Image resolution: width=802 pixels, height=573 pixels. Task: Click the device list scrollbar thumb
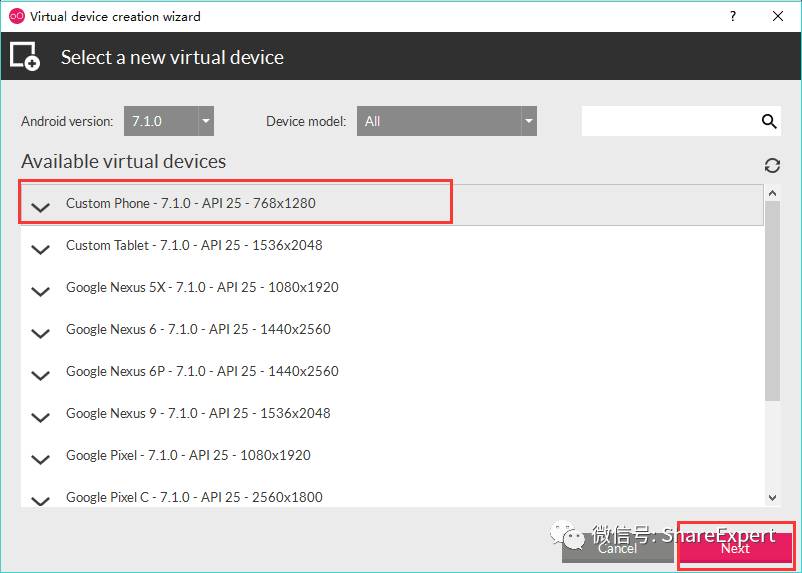pyautogui.click(x=772, y=301)
